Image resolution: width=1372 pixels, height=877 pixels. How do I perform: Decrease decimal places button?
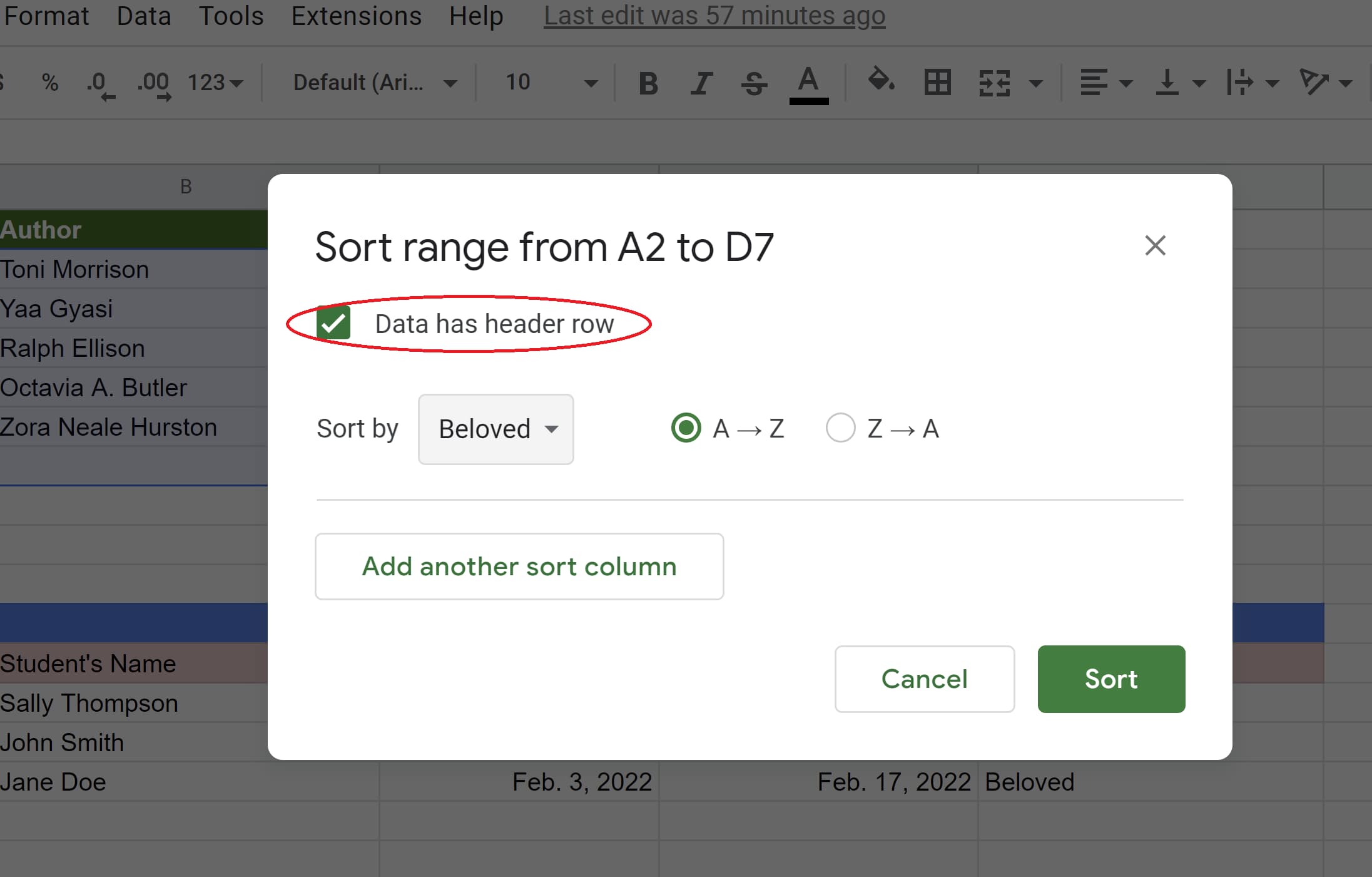click(x=100, y=84)
